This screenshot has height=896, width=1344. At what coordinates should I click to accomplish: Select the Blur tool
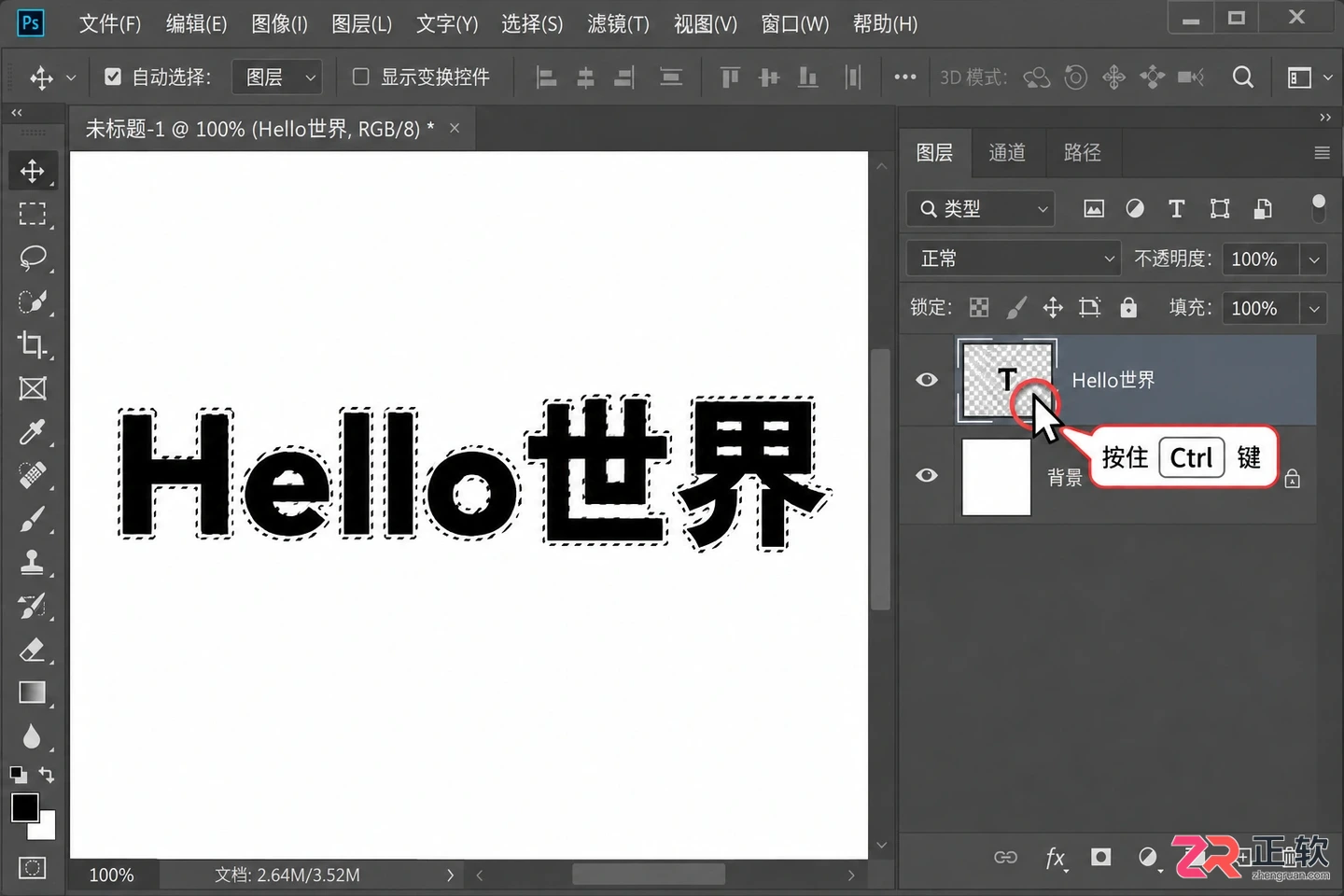pos(33,736)
